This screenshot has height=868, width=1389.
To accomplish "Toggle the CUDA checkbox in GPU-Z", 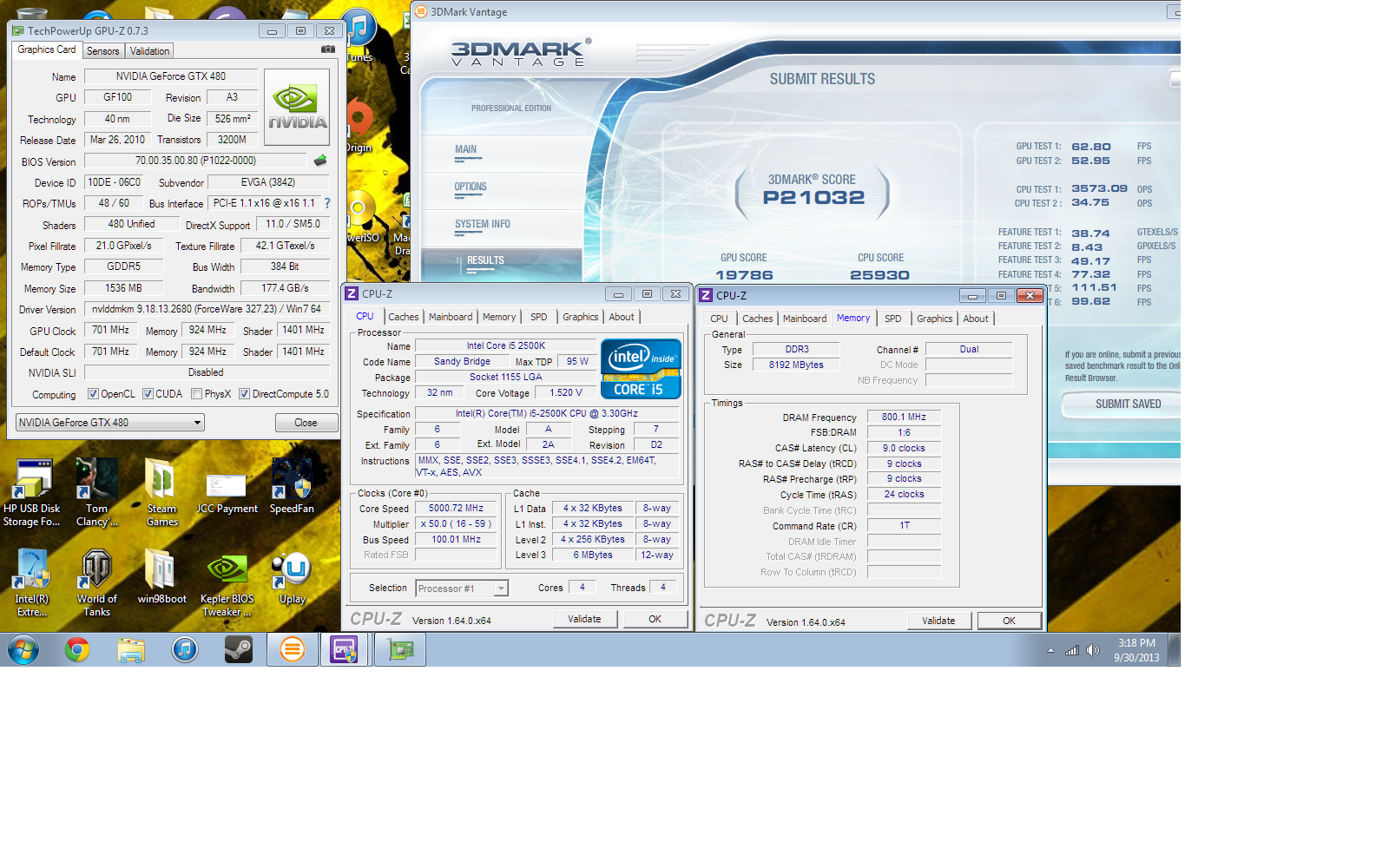I will [148, 394].
